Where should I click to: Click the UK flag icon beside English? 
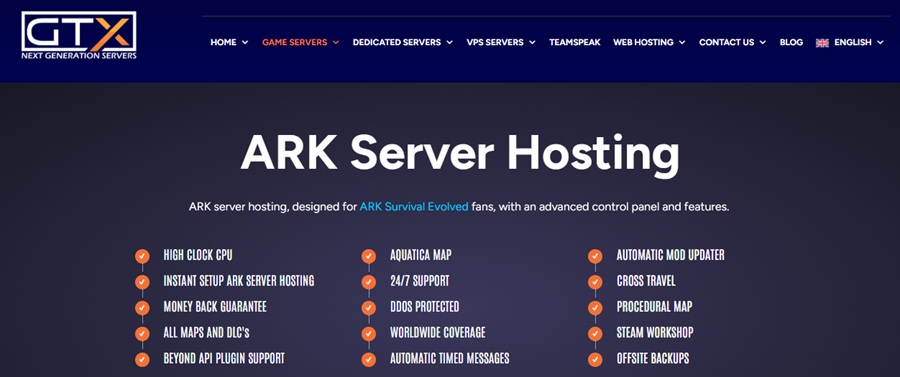coord(822,42)
